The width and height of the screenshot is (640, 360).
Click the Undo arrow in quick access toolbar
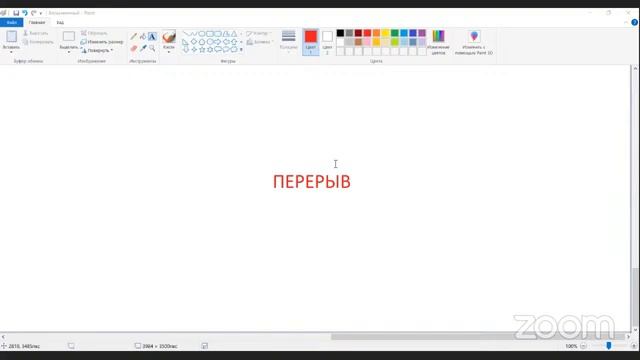click(x=24, y=13)
